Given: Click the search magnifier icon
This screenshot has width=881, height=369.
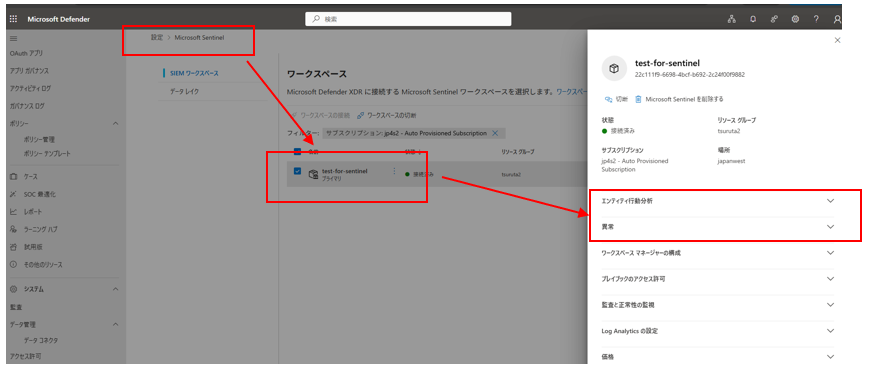Looking at the screenshot, I should click(x=316, y=19).
